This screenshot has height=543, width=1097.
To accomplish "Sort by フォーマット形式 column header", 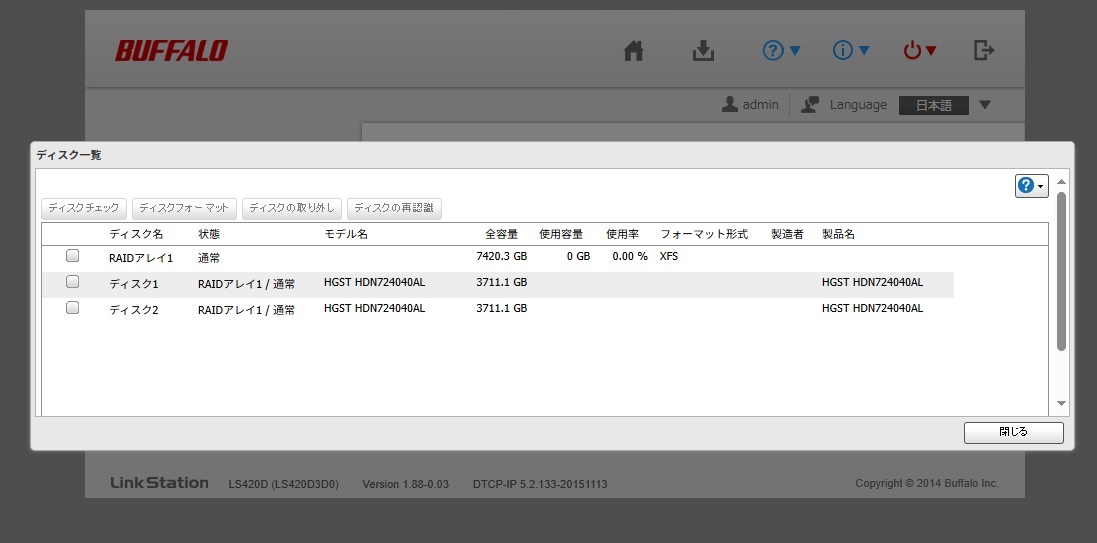I will 705,234.
